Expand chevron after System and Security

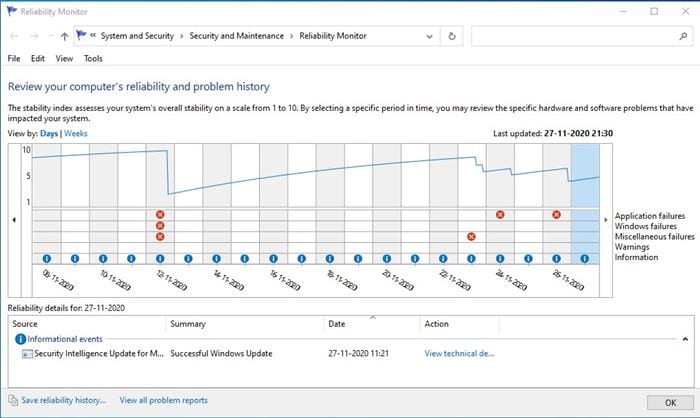pyautogui.click(x=182, y=36)
